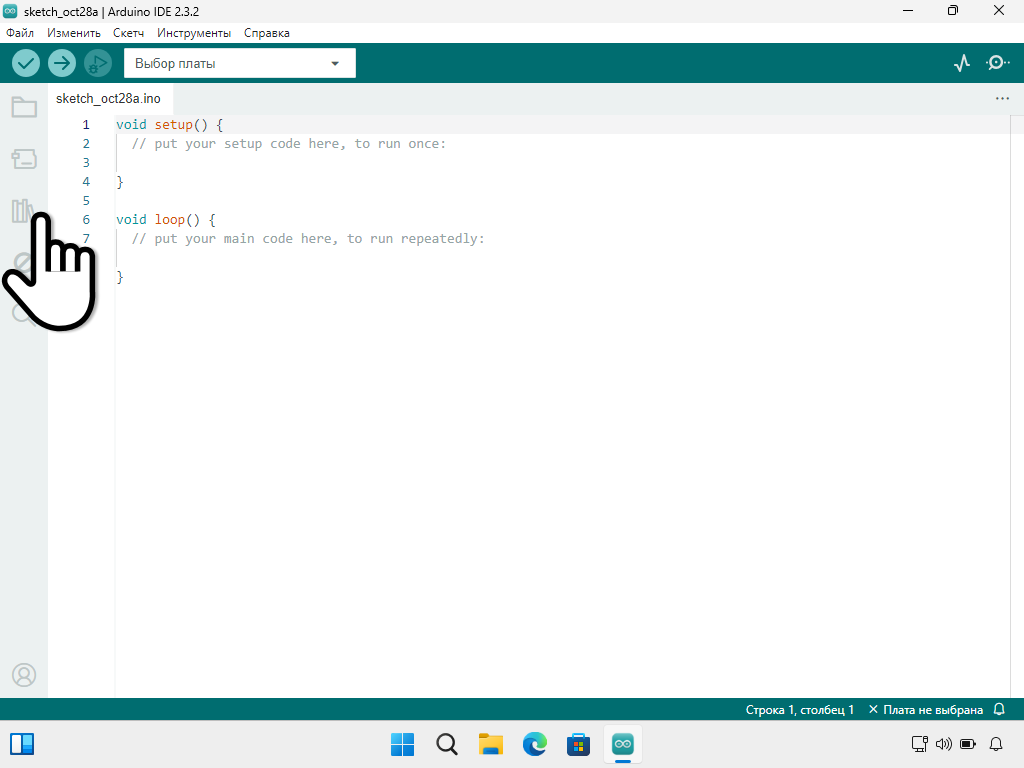Click the void loop() line of code
This screenshot has height=768, width=1024.
click(x=166, y=219)
